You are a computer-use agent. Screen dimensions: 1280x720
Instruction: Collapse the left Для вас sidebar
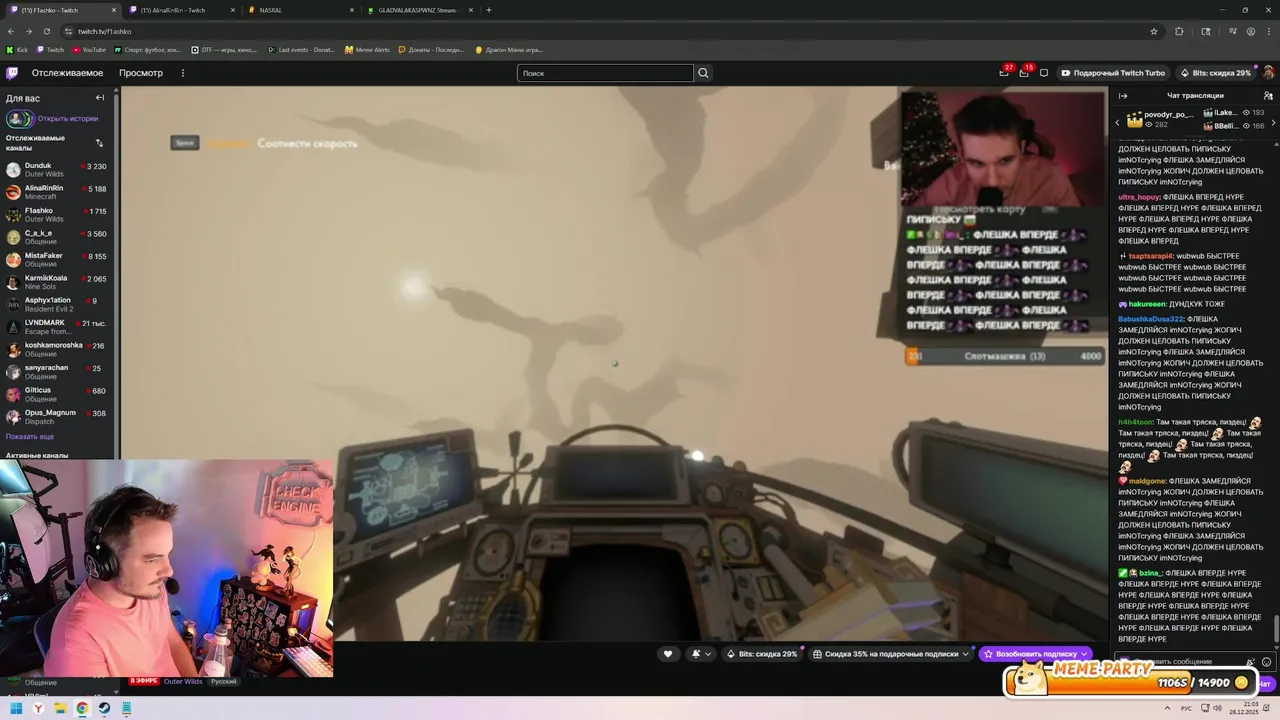pos(100,98)
